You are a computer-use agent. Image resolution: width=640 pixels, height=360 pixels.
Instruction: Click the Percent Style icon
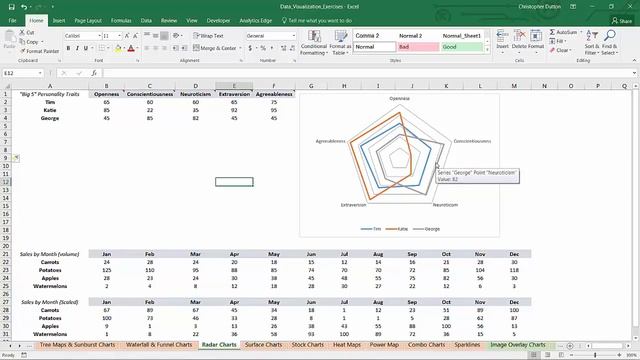click(263, 48)
